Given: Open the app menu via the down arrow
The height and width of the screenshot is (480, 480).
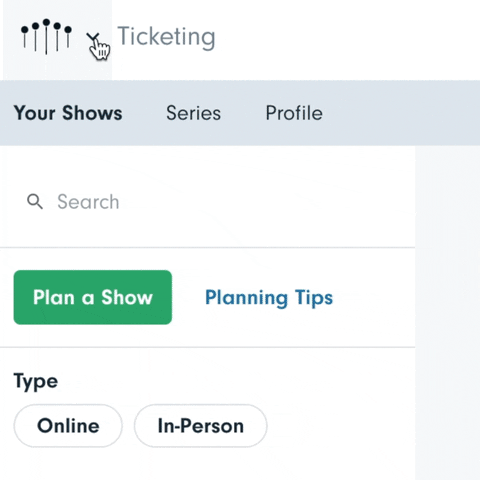Looking at the screenshot, I should (93, 37).
